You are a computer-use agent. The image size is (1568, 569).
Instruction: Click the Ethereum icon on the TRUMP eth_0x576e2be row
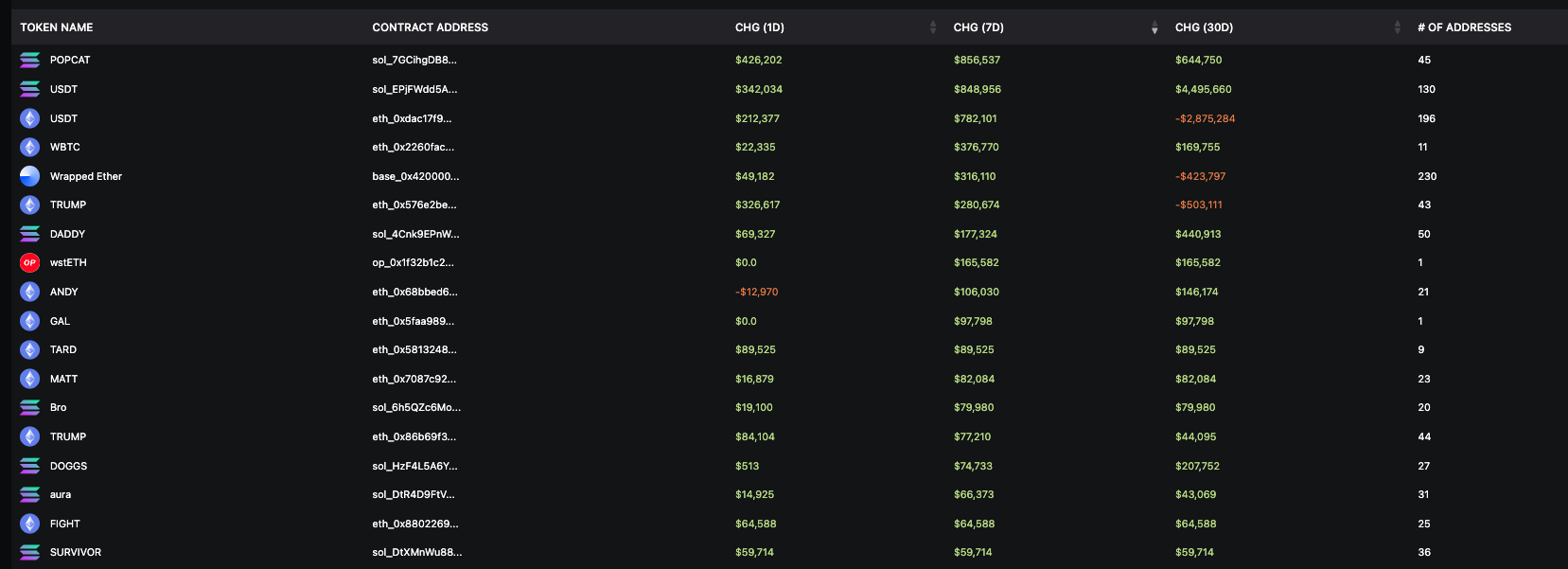coord(30,204)
